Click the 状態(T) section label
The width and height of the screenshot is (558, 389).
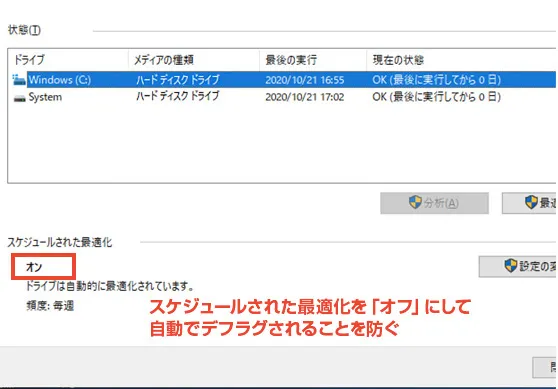click(x=24, y=30)
